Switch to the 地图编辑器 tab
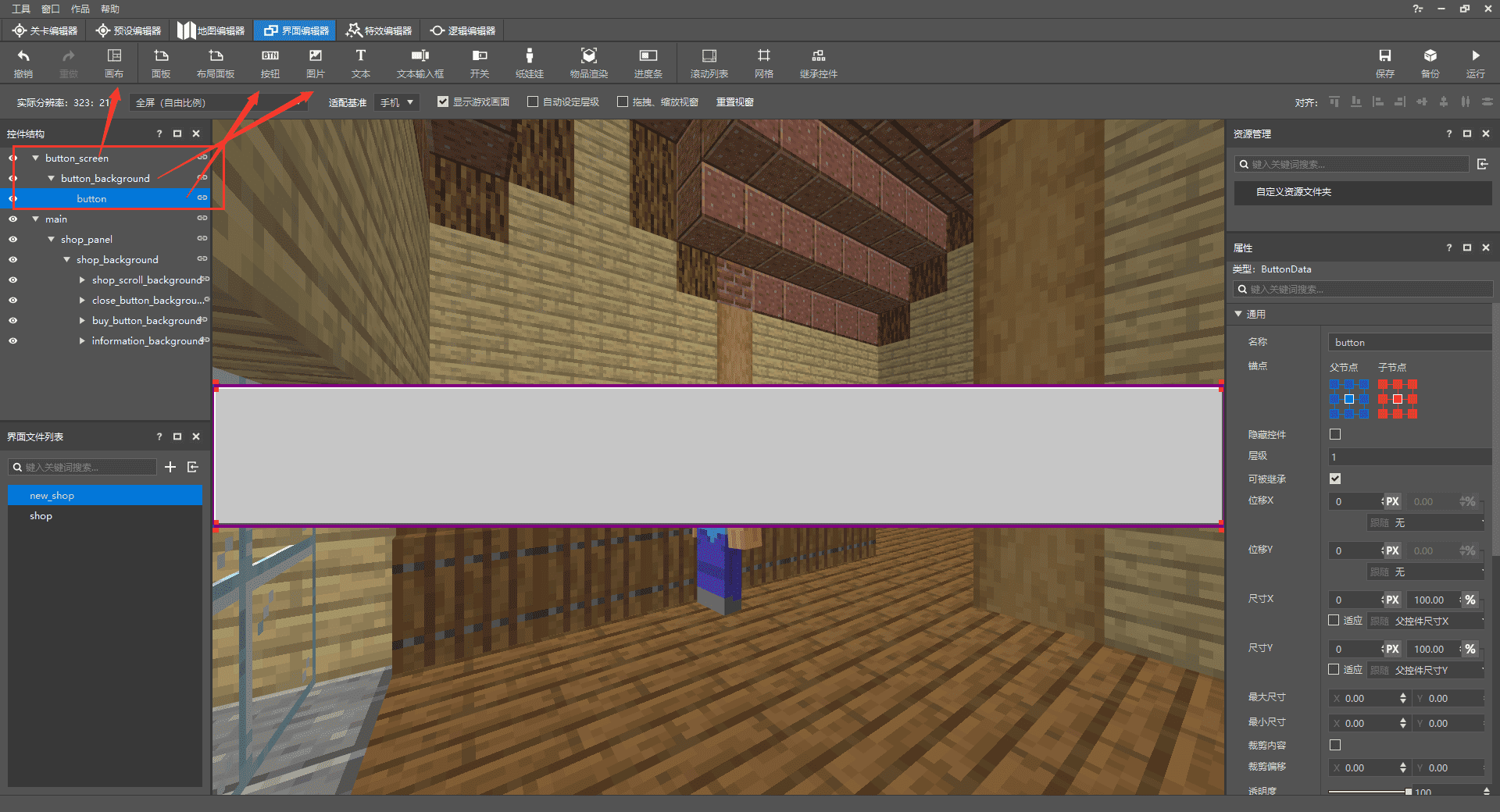Image resolution: width=1500 pixels, height=812 pixels. [x=211, y=30]
